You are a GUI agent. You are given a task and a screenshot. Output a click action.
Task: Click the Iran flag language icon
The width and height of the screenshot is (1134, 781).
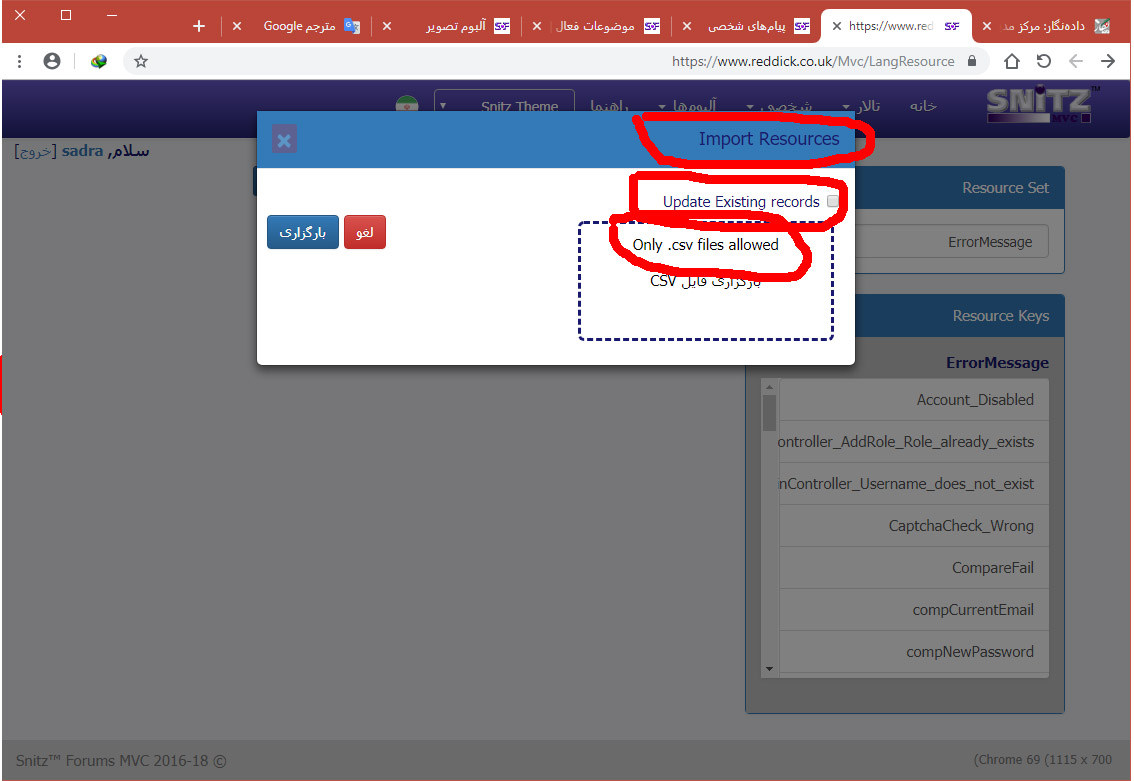click(406, 106)
